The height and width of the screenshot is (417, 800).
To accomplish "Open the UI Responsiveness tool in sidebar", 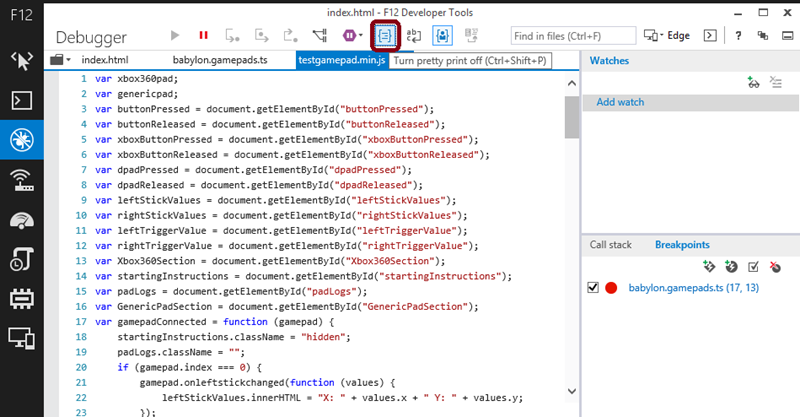I will (x=22, y=259).
